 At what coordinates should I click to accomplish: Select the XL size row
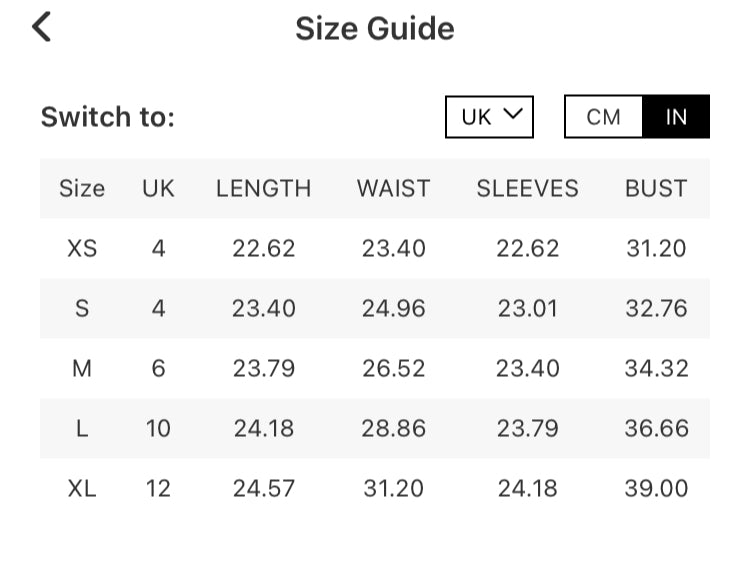[x=82, y=488]
